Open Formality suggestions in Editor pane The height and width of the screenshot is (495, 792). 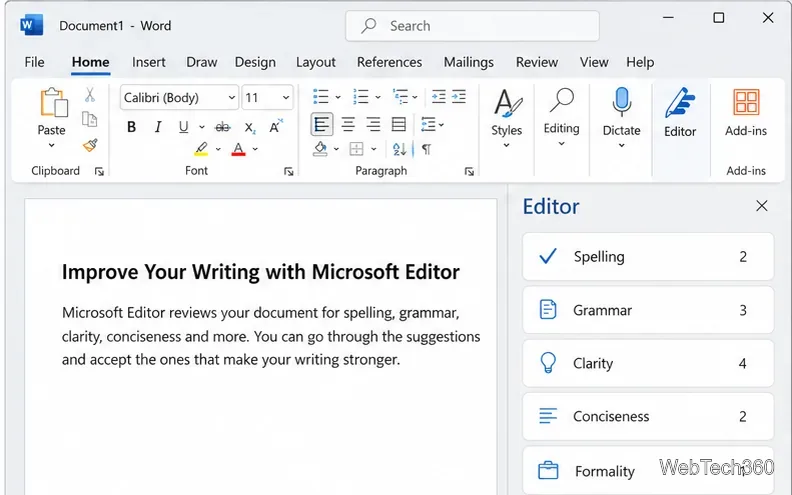click(648, 470)
